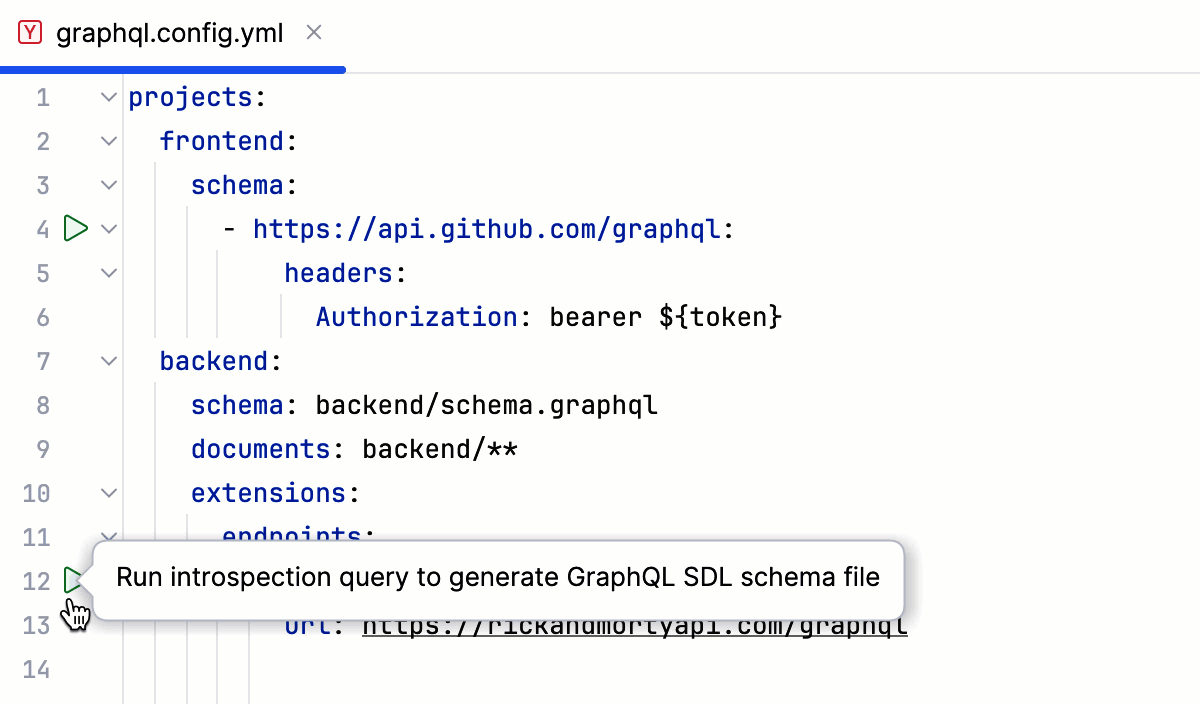Viewport: 1200px width, 704px height.
Task: Fold the backend section chevron on line 7
Action: pyautogui.click(x=108, y=360)
